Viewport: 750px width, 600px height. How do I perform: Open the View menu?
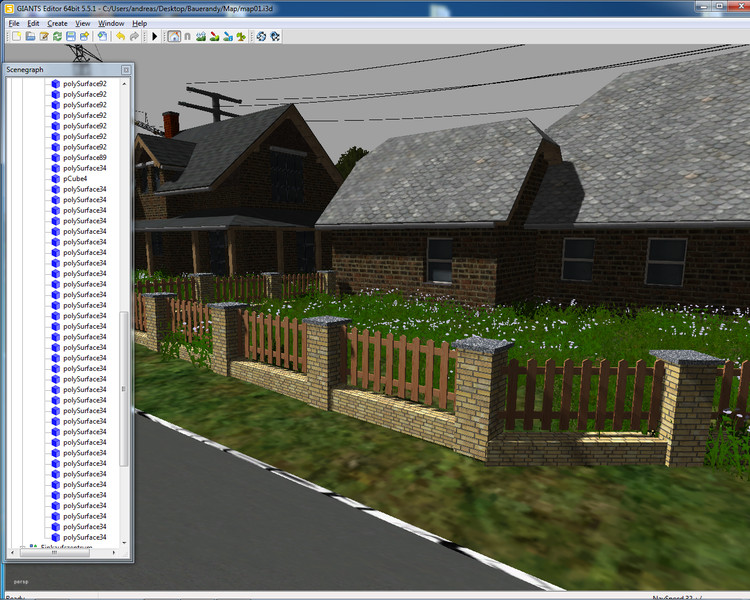click(82, 23)
